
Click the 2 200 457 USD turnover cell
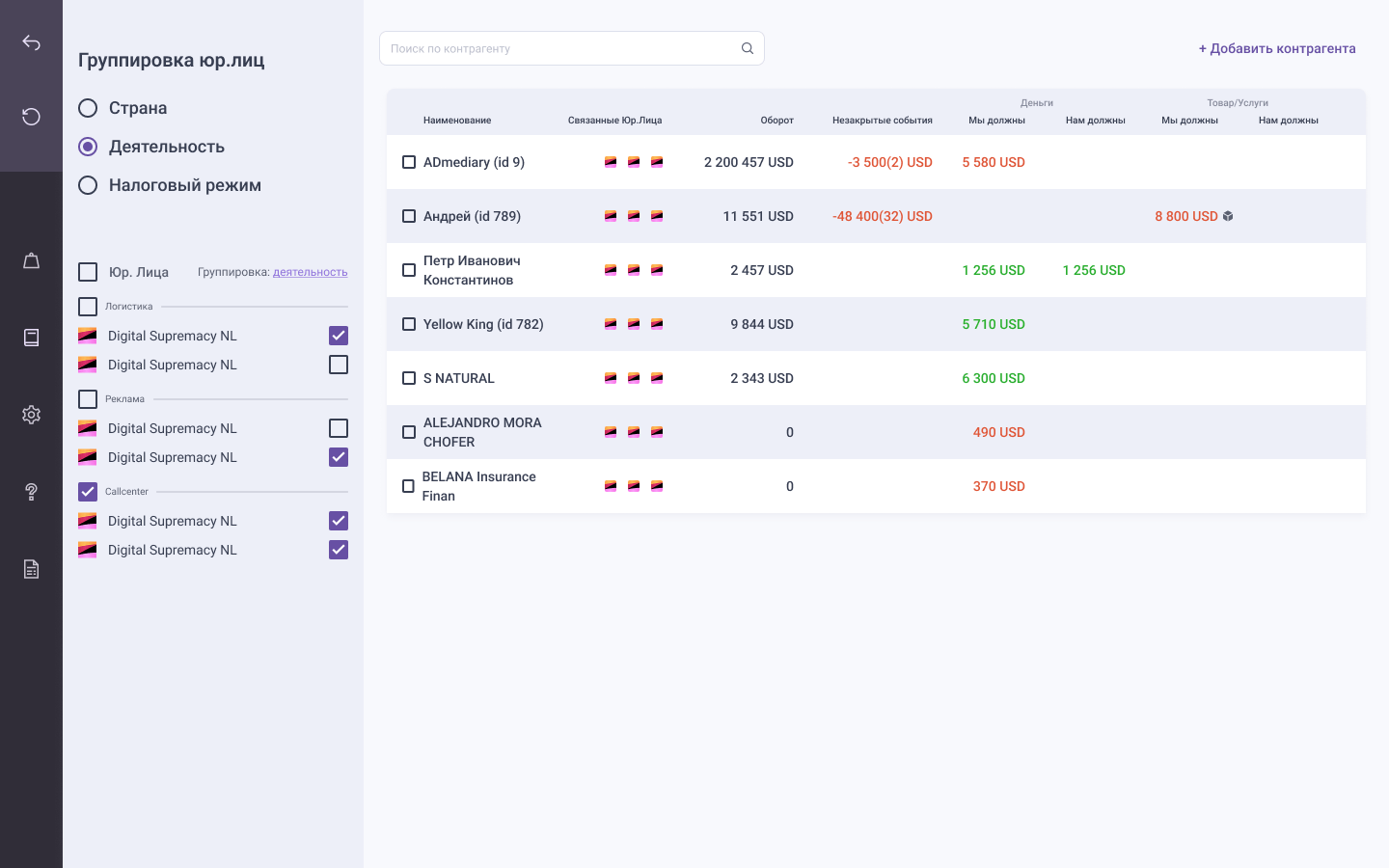[x=749, y=162]
